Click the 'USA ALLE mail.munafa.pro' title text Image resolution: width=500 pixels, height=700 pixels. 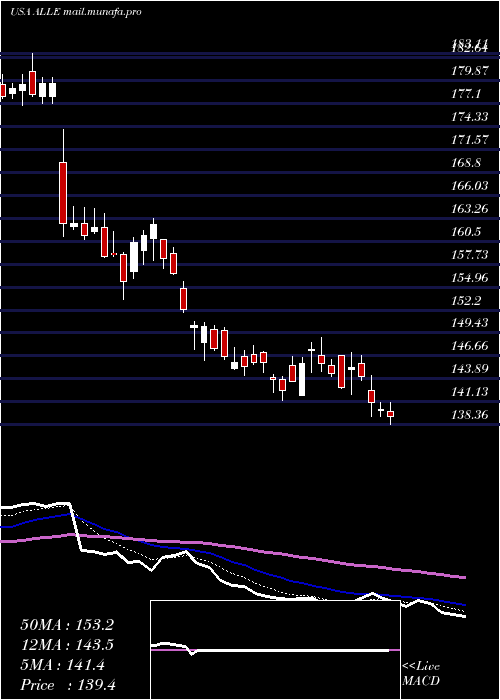[x=75, y=12]
